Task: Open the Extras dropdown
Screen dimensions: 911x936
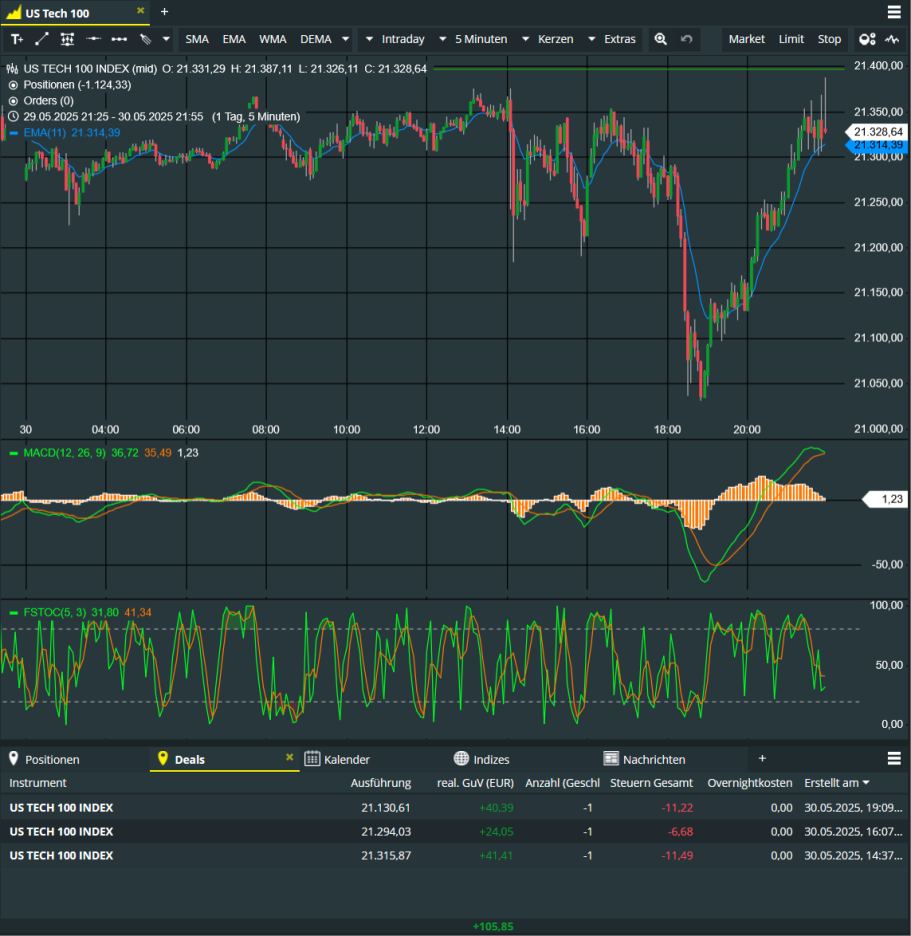Action: coord(613,39)
